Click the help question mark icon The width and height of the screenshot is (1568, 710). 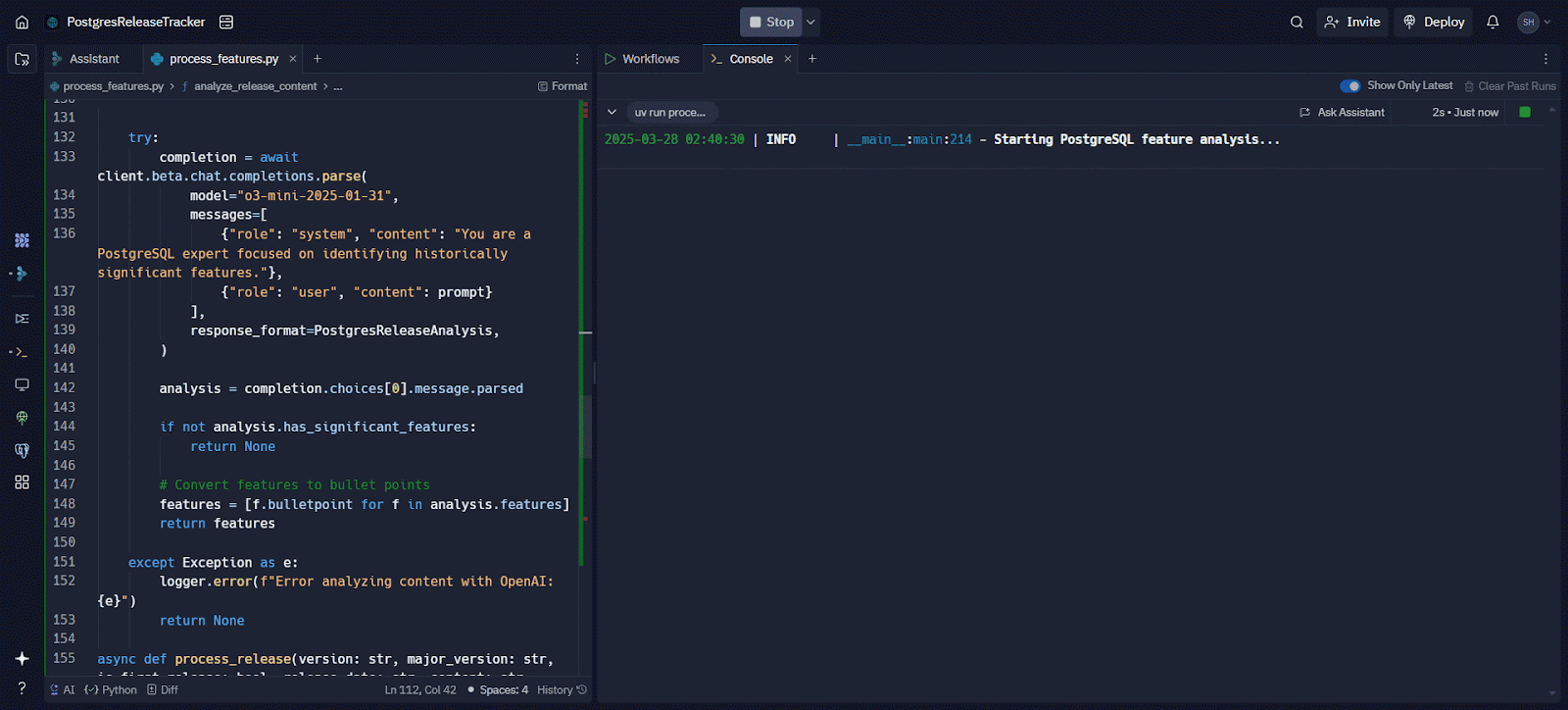pyautogui.click(x=22, y=688)
